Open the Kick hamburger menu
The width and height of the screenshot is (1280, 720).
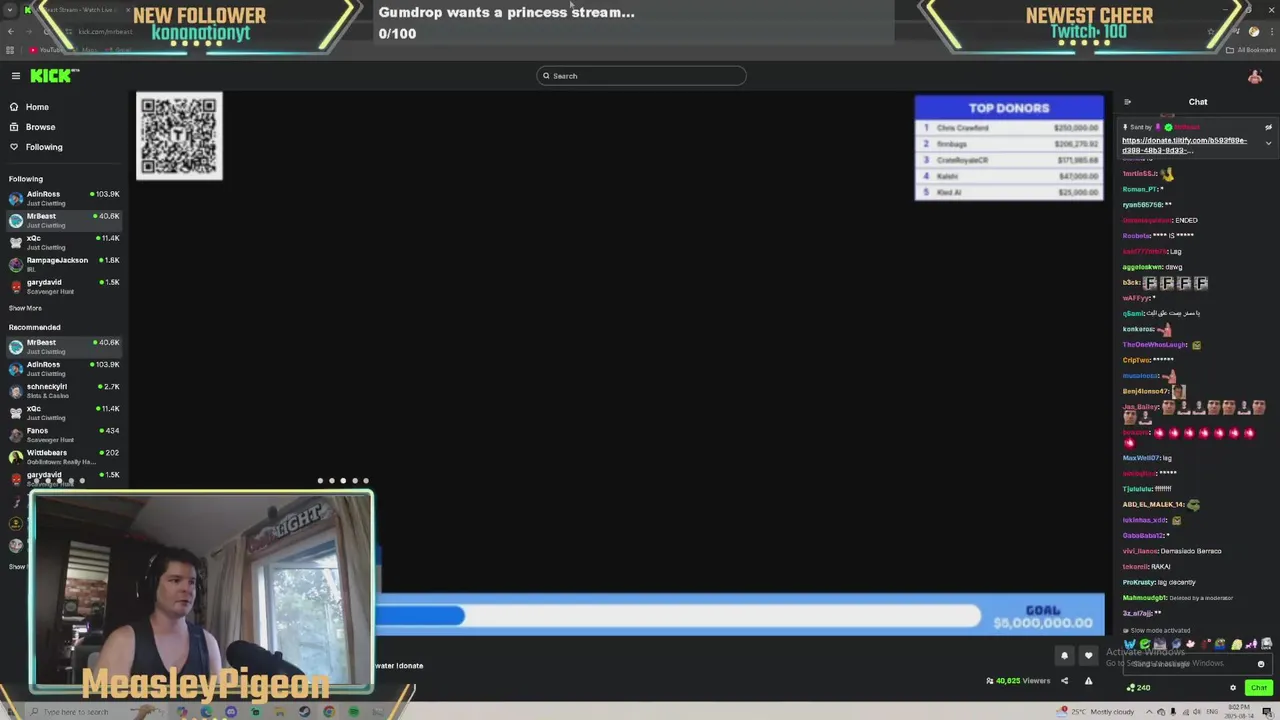click(15, 76)
